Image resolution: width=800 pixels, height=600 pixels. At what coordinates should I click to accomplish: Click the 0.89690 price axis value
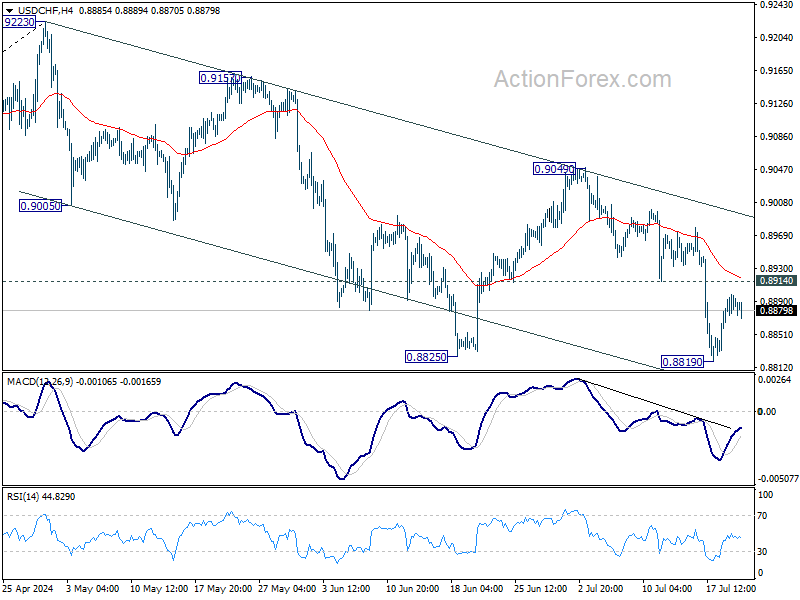777,235
